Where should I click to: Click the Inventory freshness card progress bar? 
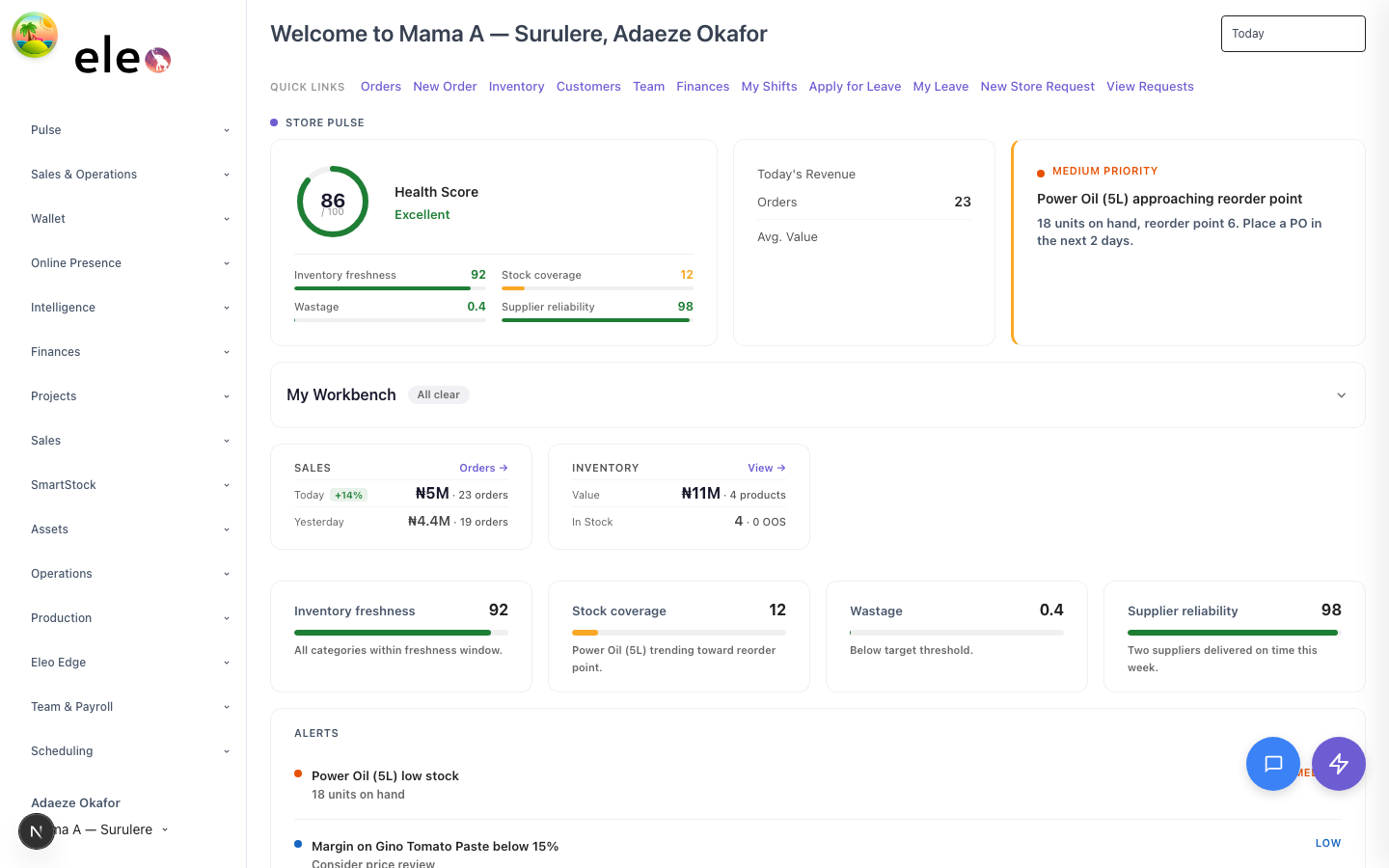pyautogui.click(x=401, y=633)
